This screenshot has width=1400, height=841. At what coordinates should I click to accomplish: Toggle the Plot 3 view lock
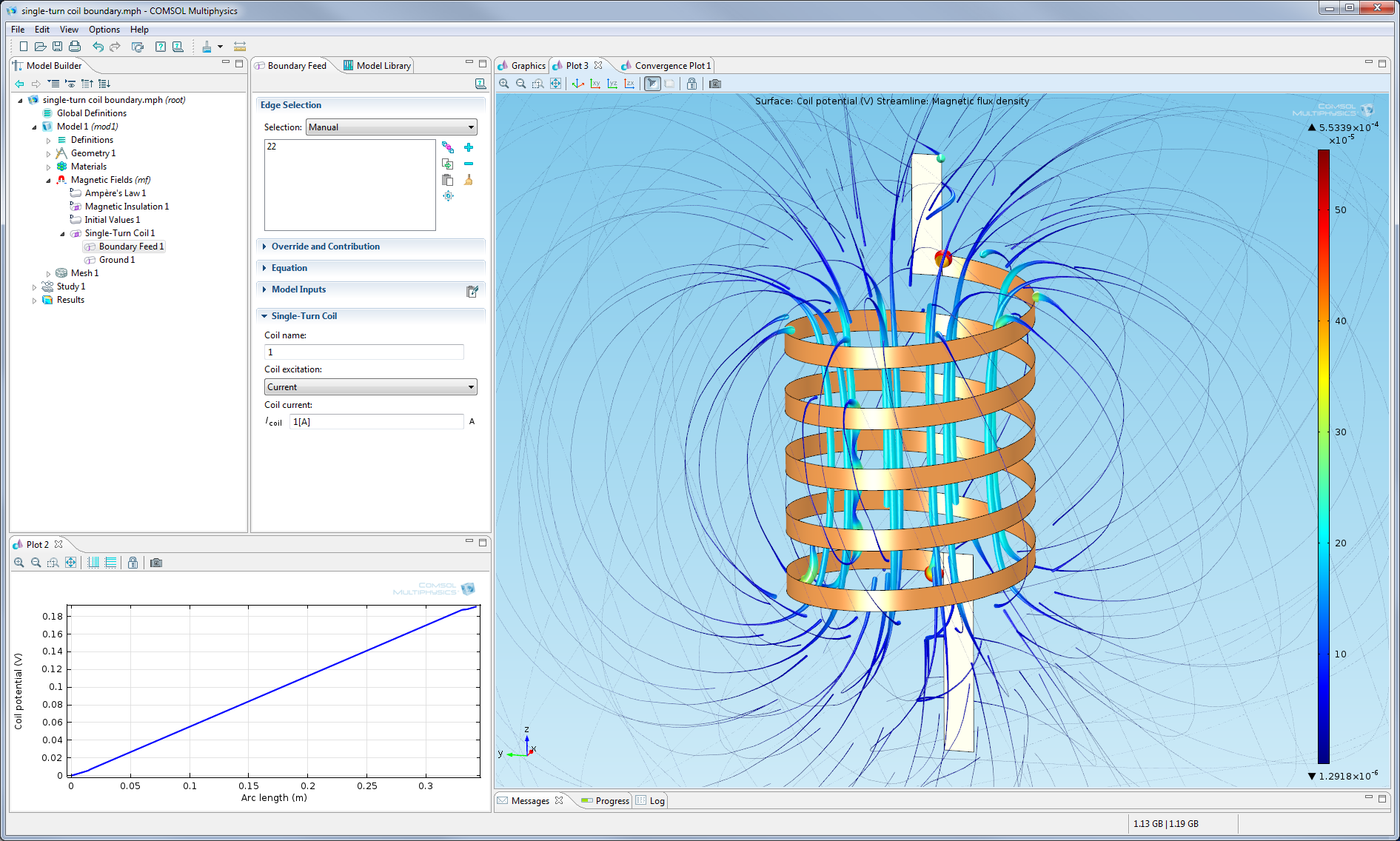[691, 84]
